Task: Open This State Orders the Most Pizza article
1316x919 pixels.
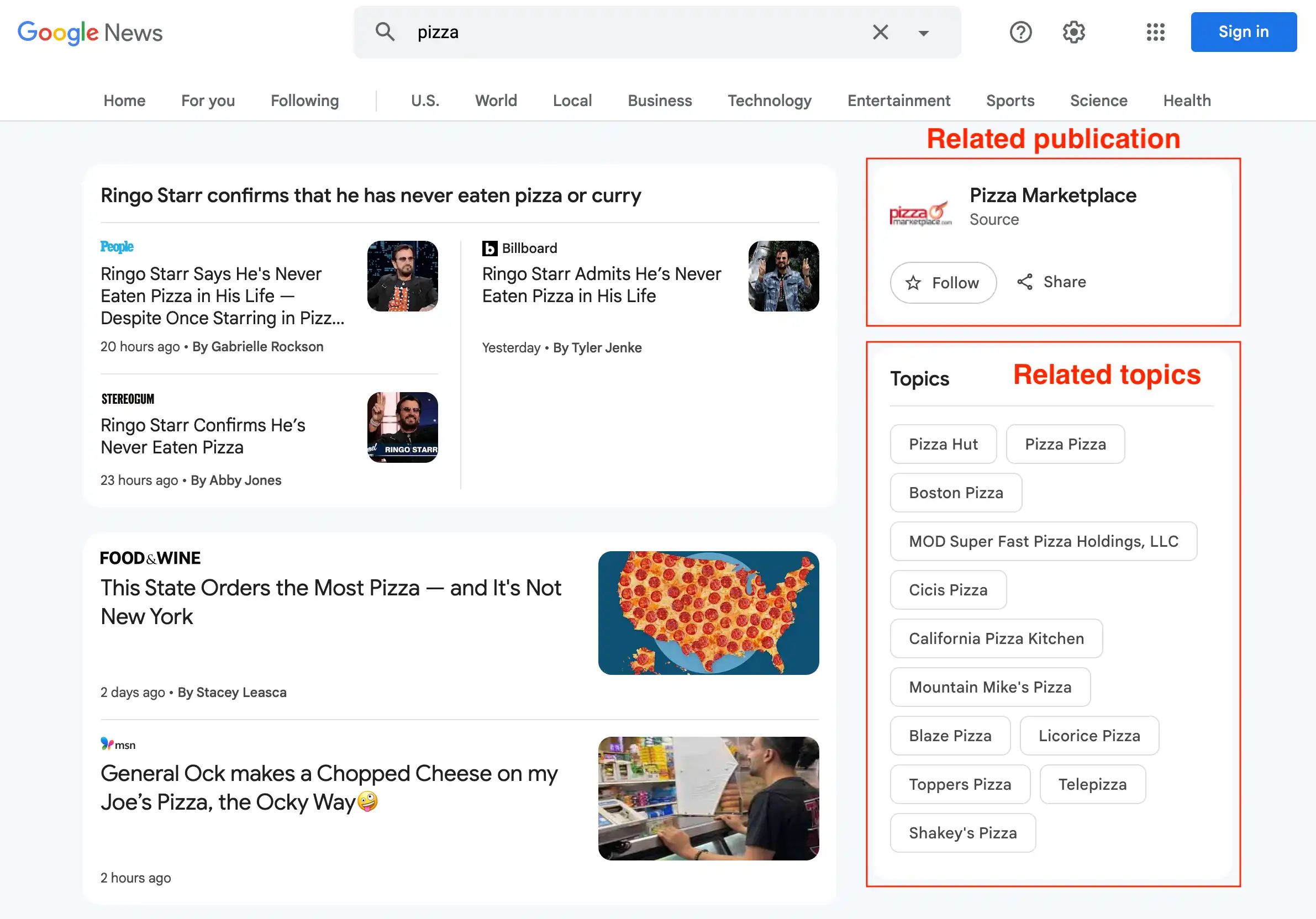Action: point(331,602)
